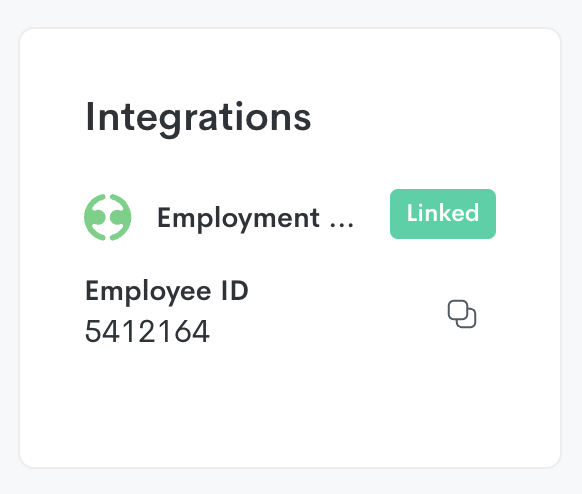Select the logo left of Employment
This screenshot has width=582, height=494.
[108, 217]
